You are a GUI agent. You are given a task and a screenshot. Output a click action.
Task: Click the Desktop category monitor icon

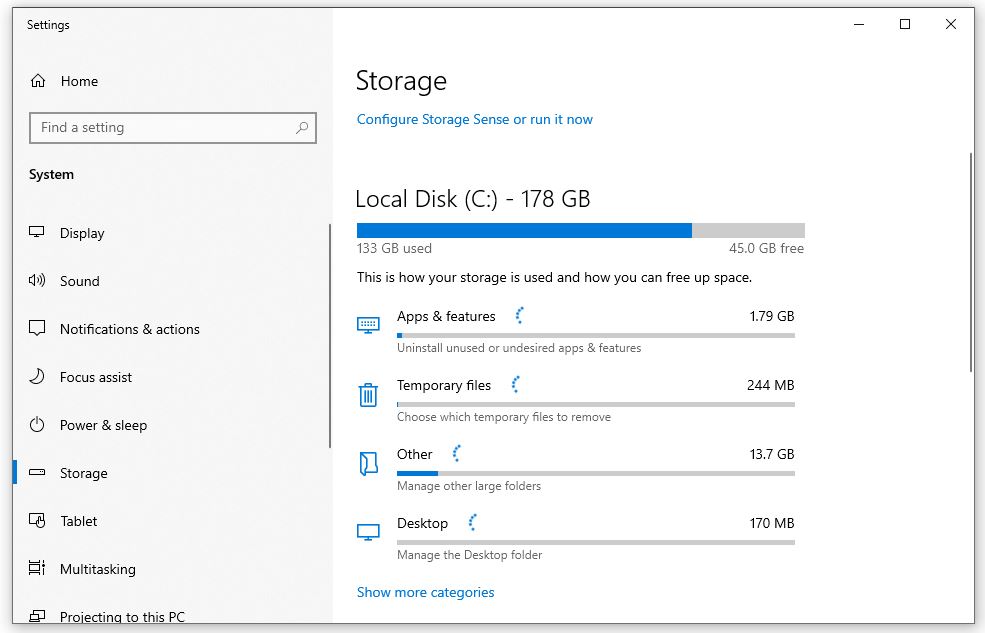(x=368, y=533)
